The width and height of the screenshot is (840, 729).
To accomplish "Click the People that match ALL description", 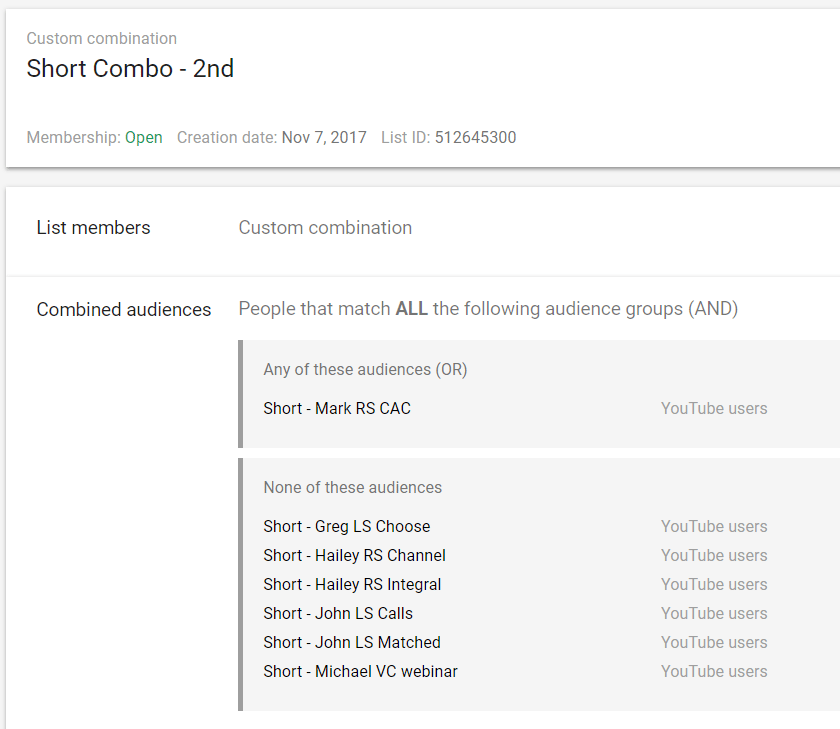I will pos(488,309).
